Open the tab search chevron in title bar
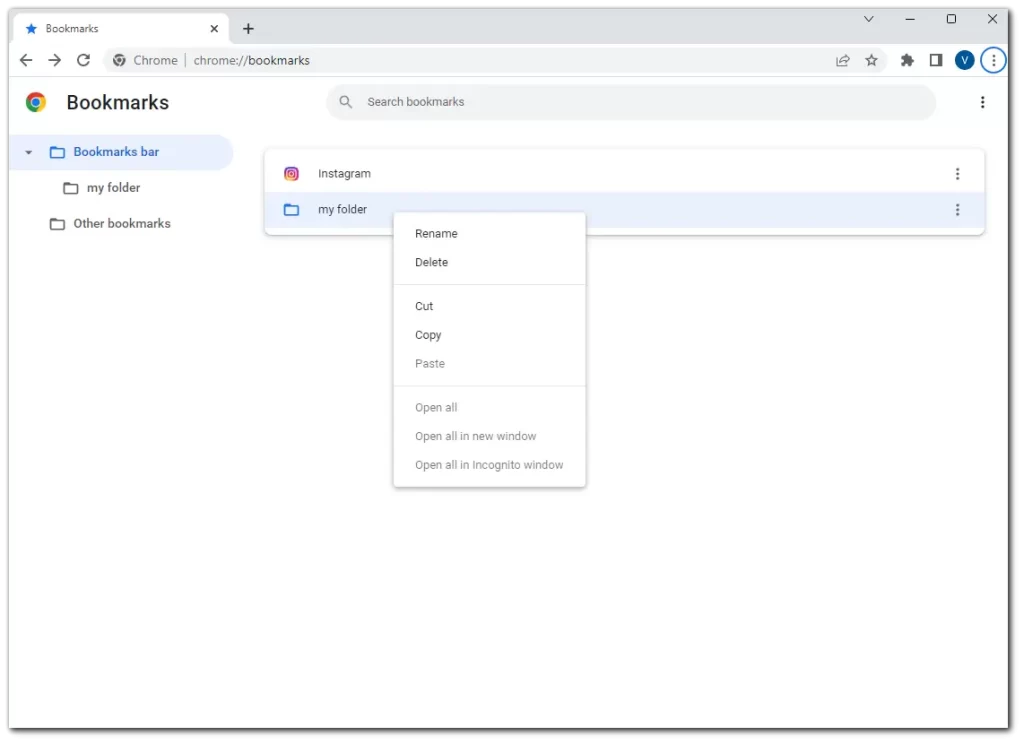This screenshot has height=744, width=1024. 869,19
